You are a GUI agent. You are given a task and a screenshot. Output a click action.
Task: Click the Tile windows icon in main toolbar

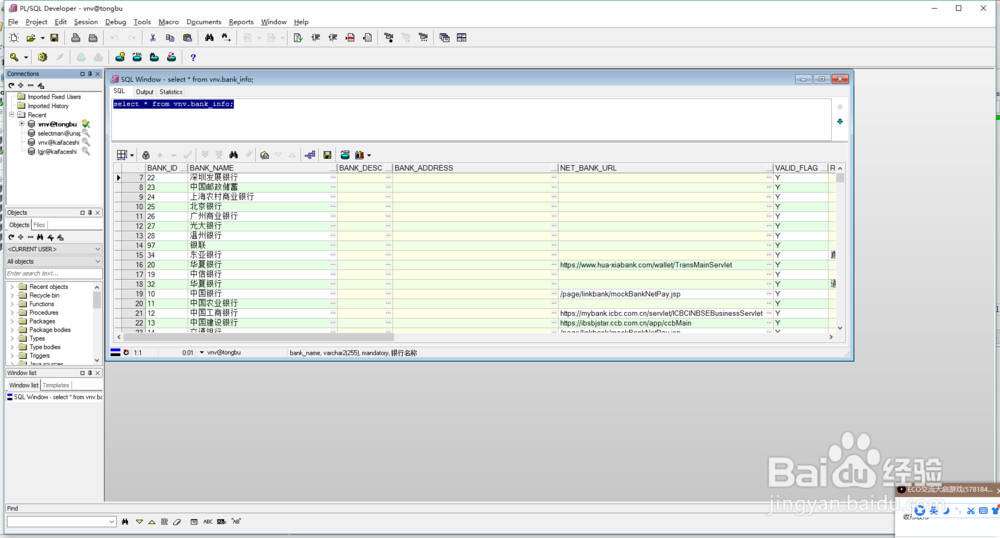click(462, 38)
